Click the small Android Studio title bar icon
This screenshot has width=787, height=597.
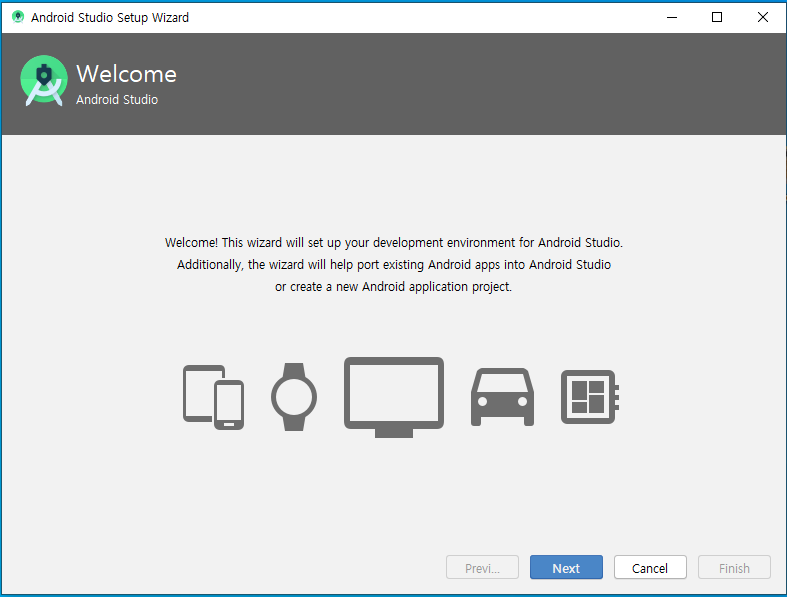(x=18, y=17)
